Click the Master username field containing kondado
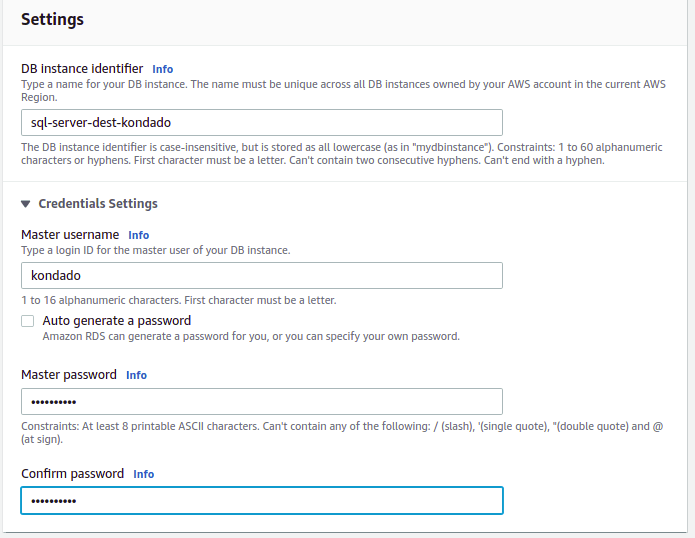 (261, 275)
